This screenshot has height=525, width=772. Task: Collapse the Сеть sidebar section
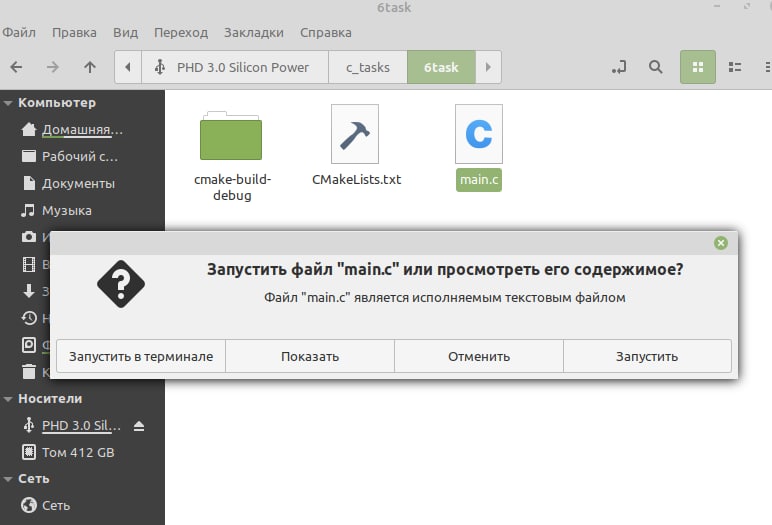click(8, 479)
